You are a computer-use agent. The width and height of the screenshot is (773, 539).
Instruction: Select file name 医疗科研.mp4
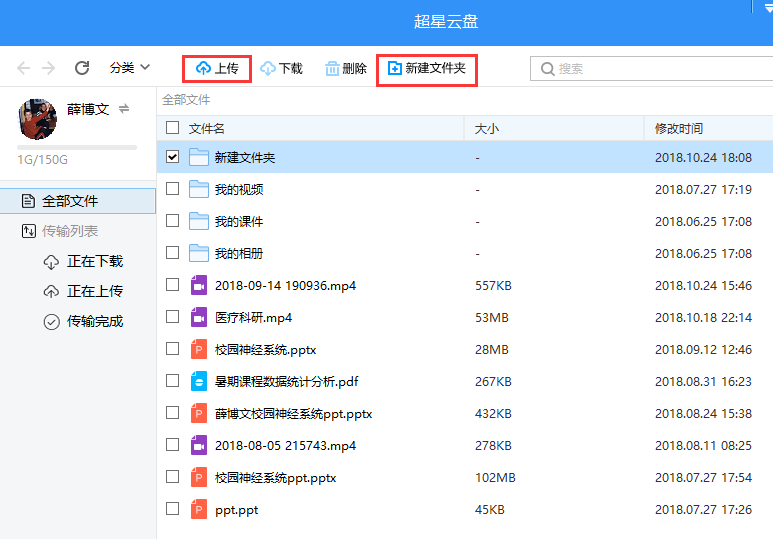[253, 318]
